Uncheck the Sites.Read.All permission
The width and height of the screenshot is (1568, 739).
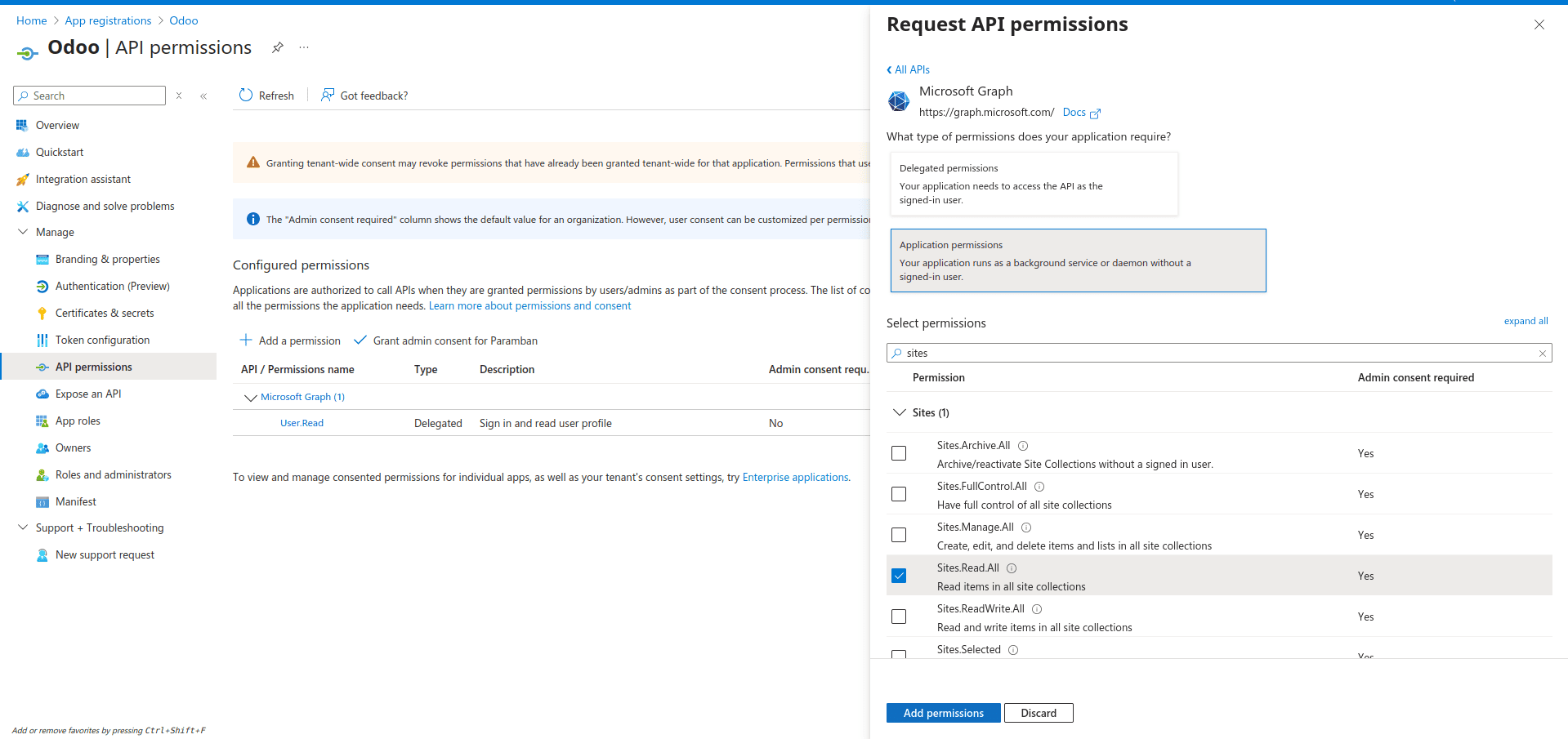[899, 576]
